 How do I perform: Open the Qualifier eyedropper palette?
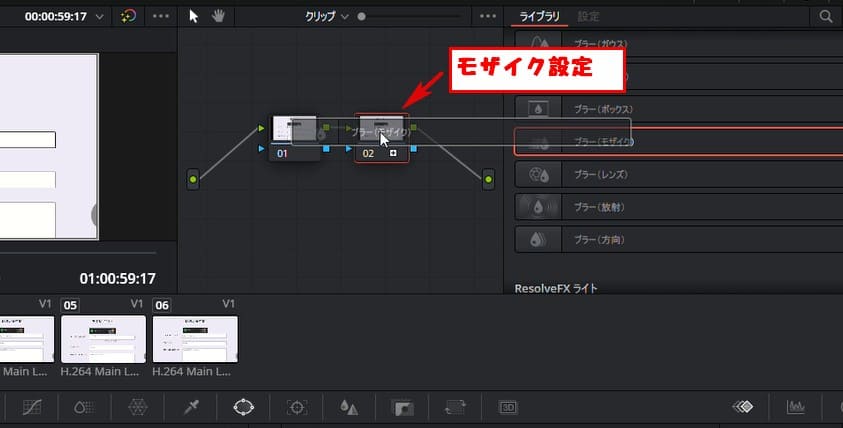tap(190, 407)
